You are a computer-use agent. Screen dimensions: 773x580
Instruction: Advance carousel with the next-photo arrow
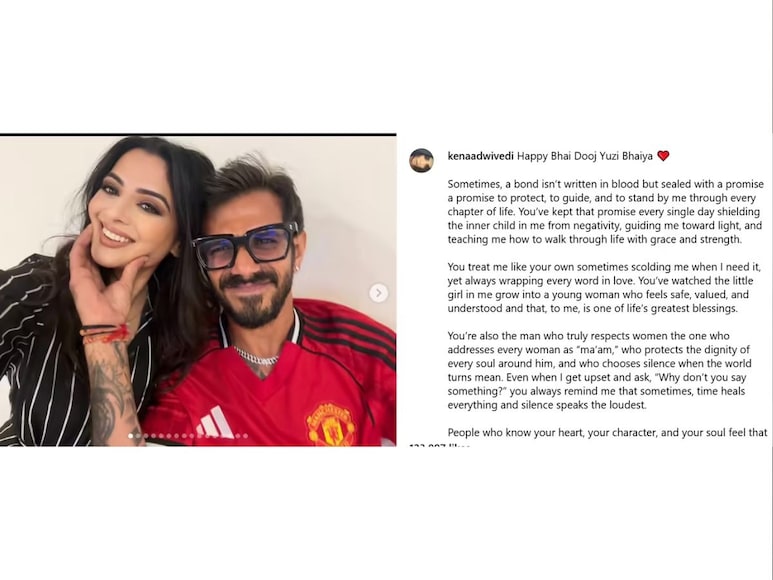tap(379, 293)
